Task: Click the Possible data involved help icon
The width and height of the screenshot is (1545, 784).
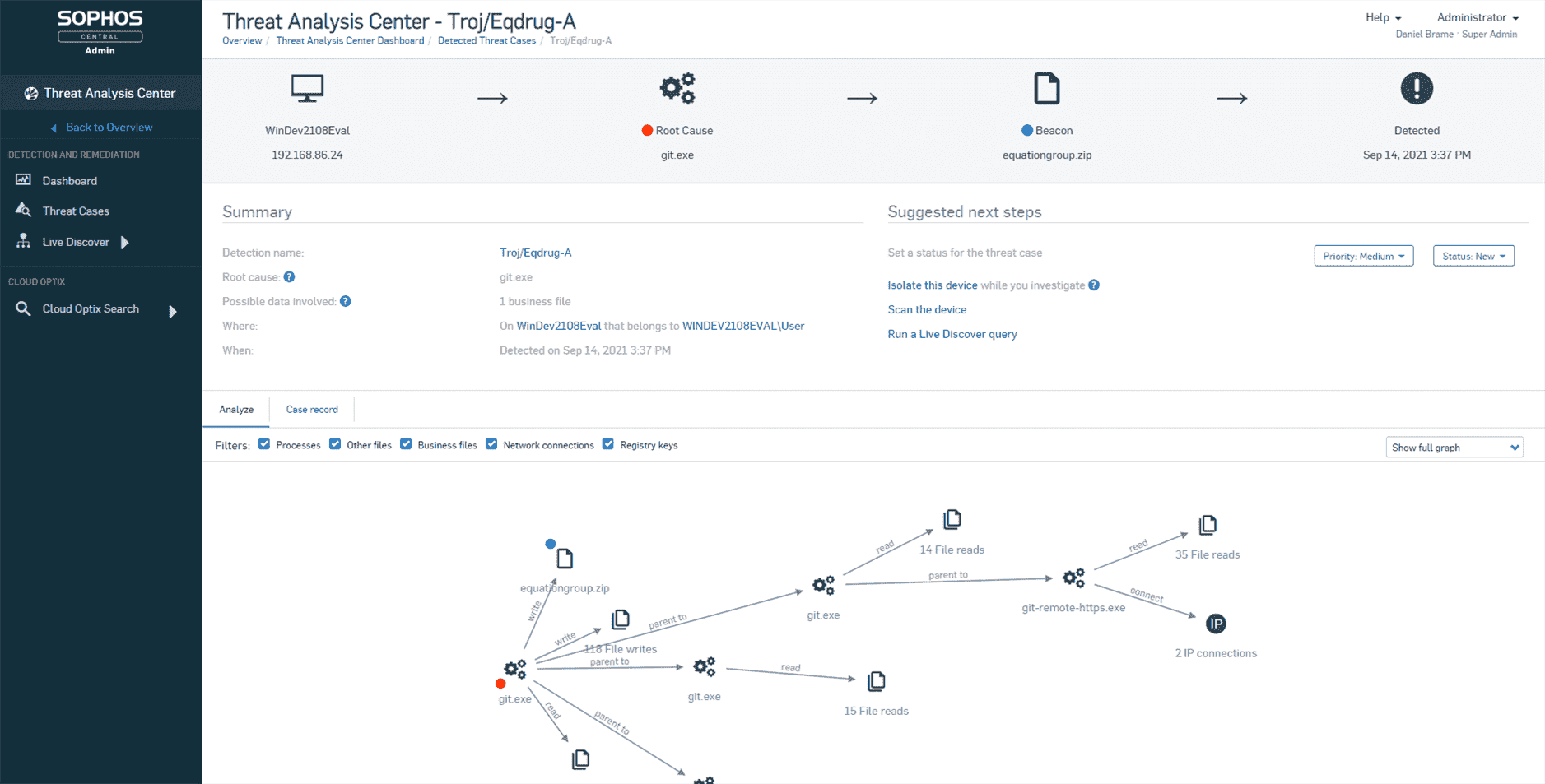Action: [x=346, y=301]
